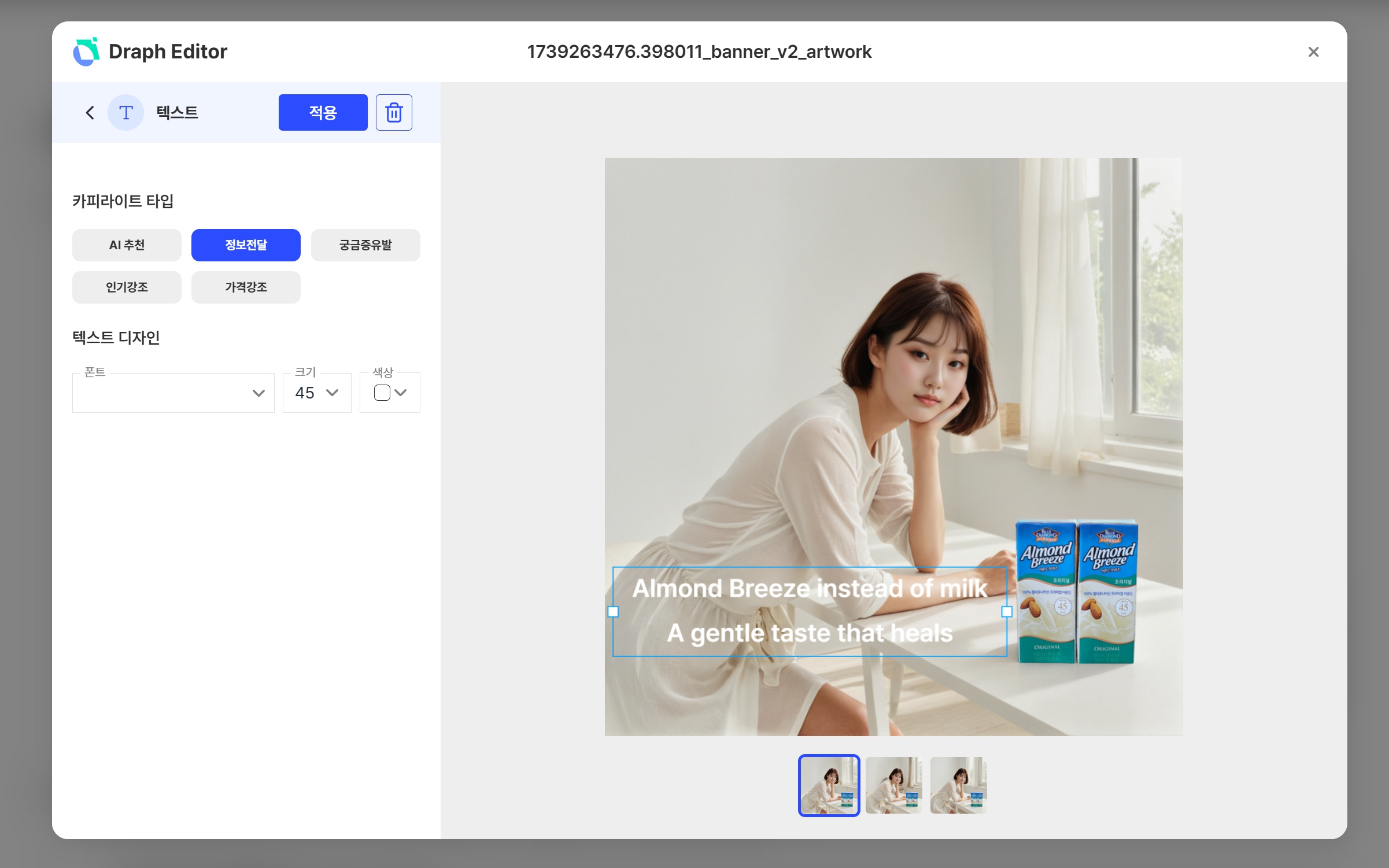Click the trash delete icon
1389x868 pixels.
point(394,112)
